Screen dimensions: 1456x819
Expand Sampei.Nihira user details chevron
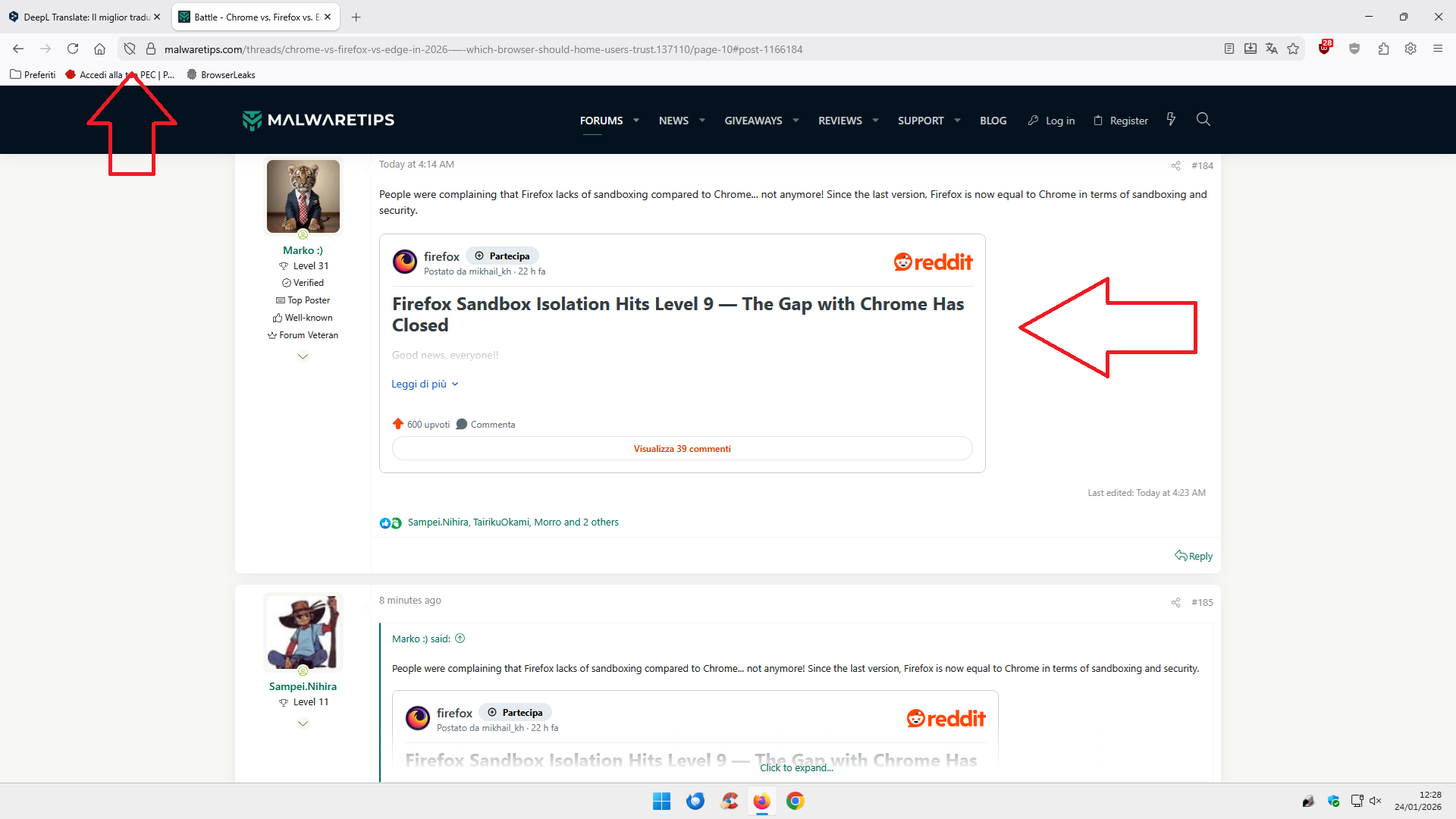tap(303, 723)
